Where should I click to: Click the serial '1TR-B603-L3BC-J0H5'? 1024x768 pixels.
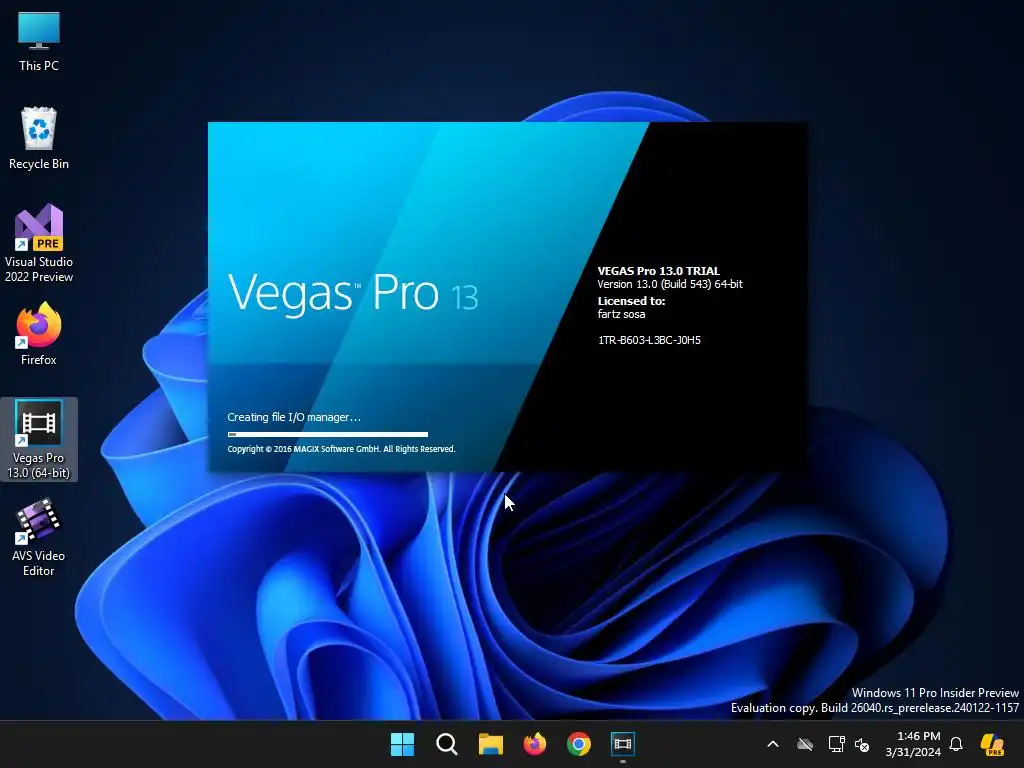pyautogui.click(x=649, y=340)
